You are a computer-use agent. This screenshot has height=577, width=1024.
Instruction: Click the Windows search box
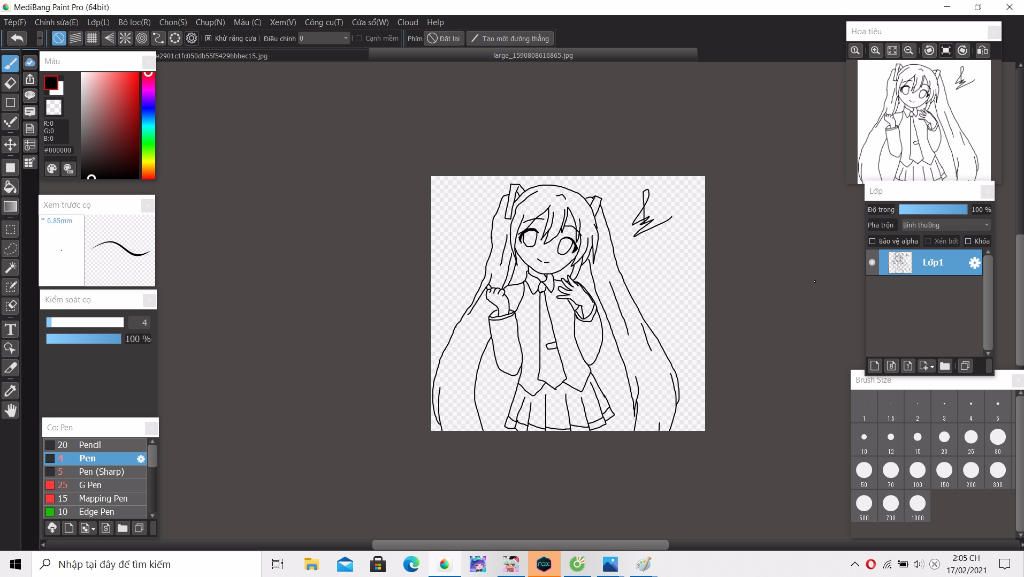146,564
